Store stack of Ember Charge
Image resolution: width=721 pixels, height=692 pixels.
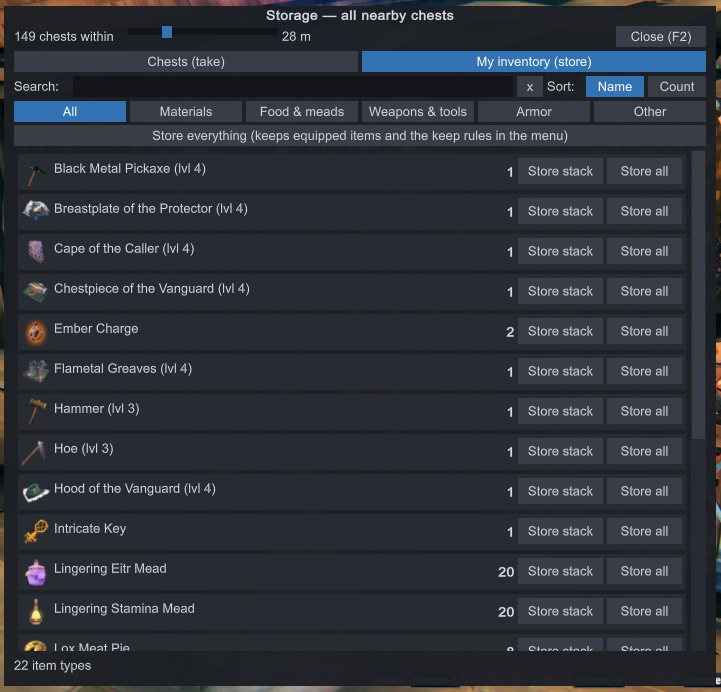[x=560, y=332]
